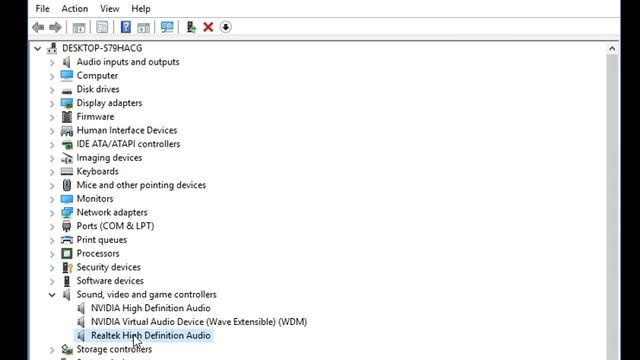Click the DESKTOP-S79HACG computer icon
The image size is (640, 360).
(52, 48)
